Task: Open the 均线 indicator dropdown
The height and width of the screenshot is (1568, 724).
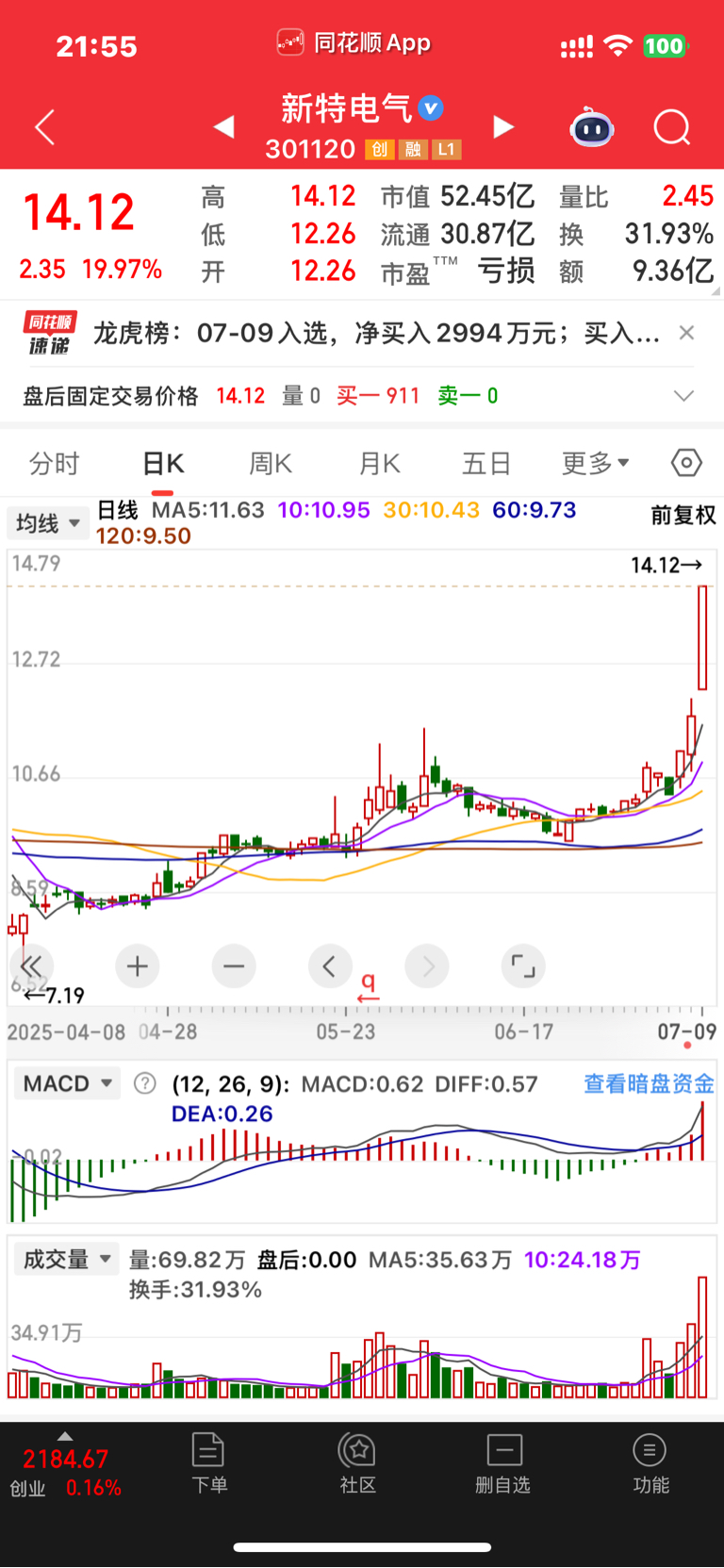Action: [x=47, y=522]
